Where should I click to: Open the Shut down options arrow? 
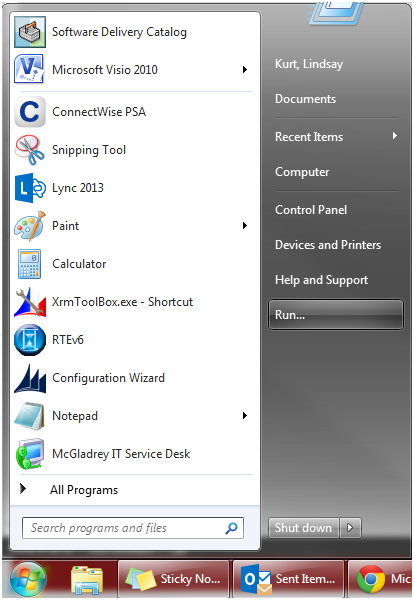[x=350, y=528]
